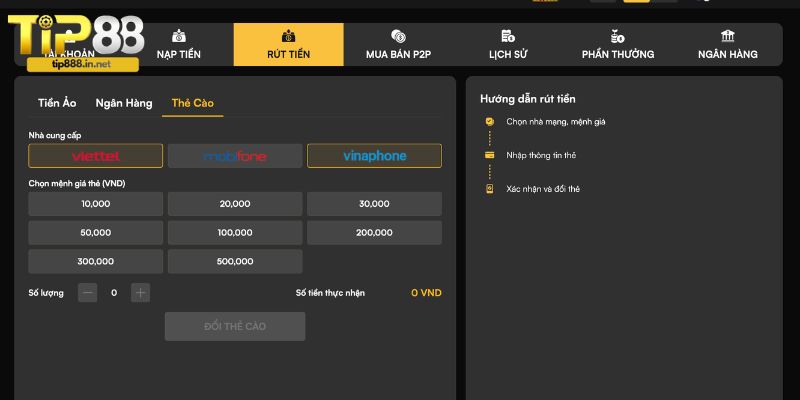Switch to Ngân Hàng sub-tab
Viewport: 800px width, 400px height.
pos(124,103)
